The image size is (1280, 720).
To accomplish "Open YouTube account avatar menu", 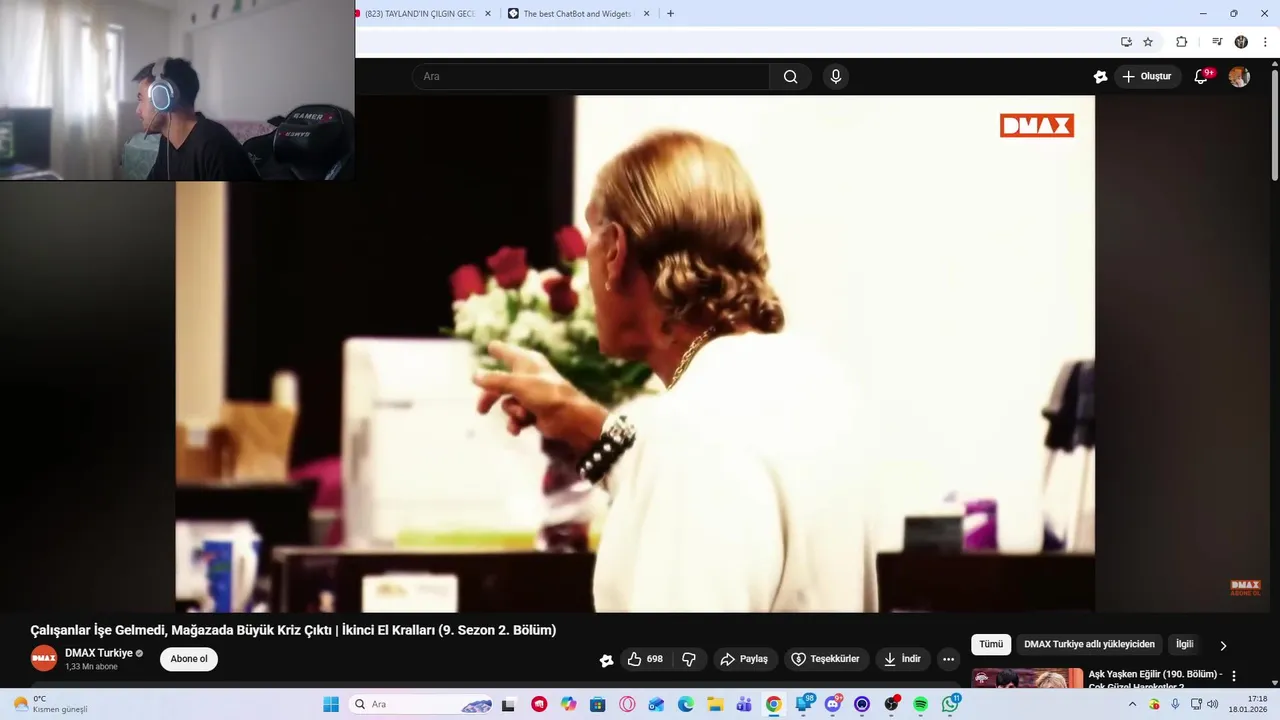I will [x=1239, y=76].
